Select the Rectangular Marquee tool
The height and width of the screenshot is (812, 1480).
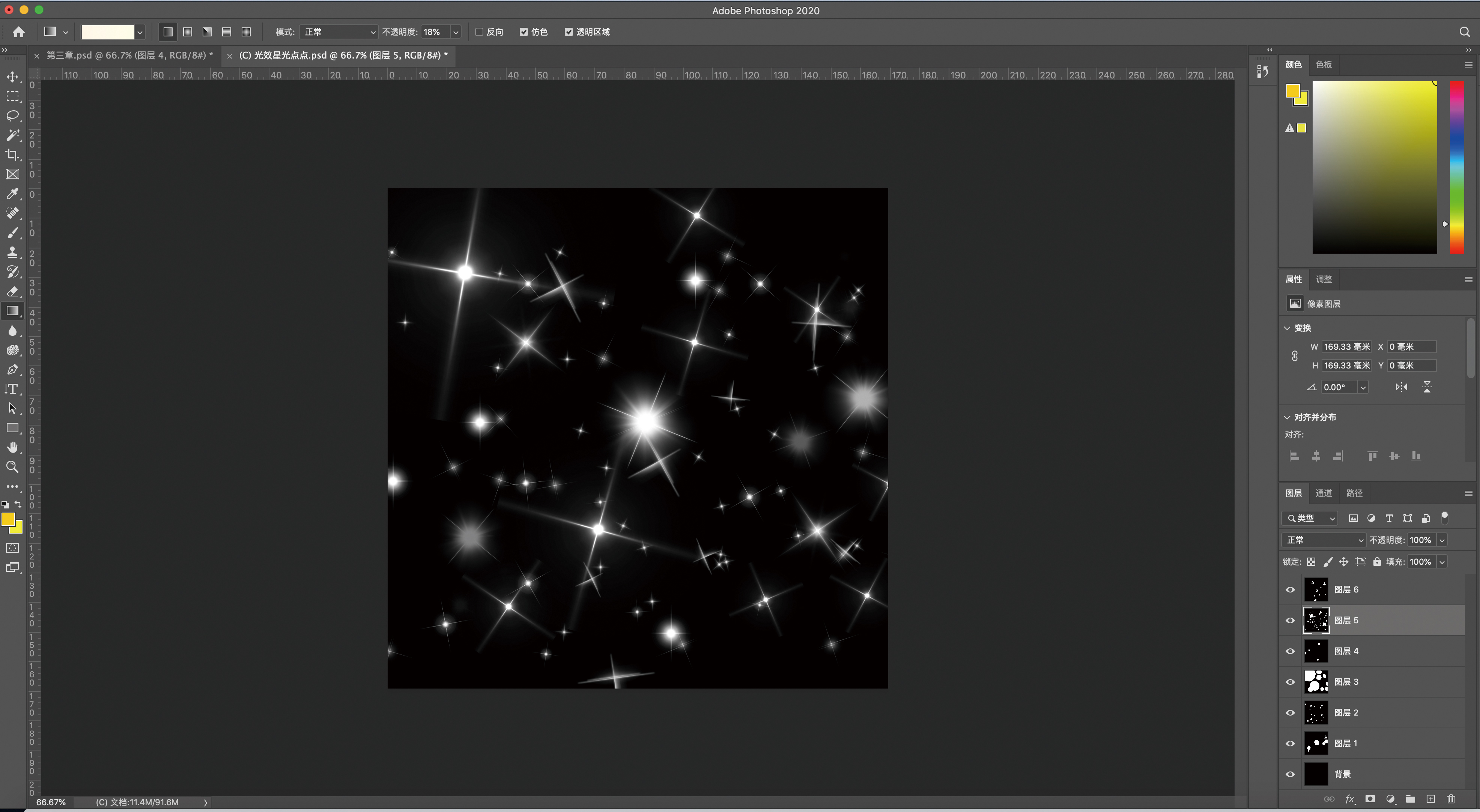[x=12, y=96]
